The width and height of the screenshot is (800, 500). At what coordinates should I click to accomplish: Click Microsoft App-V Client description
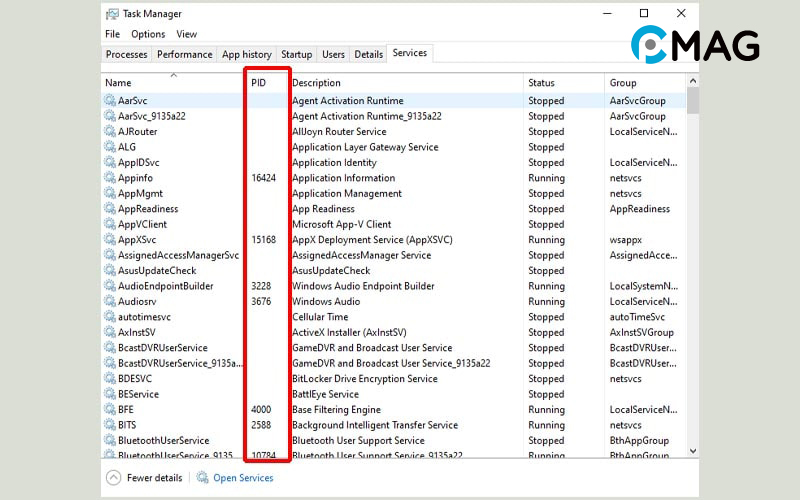pyautogui.click(x=341, y=224)
